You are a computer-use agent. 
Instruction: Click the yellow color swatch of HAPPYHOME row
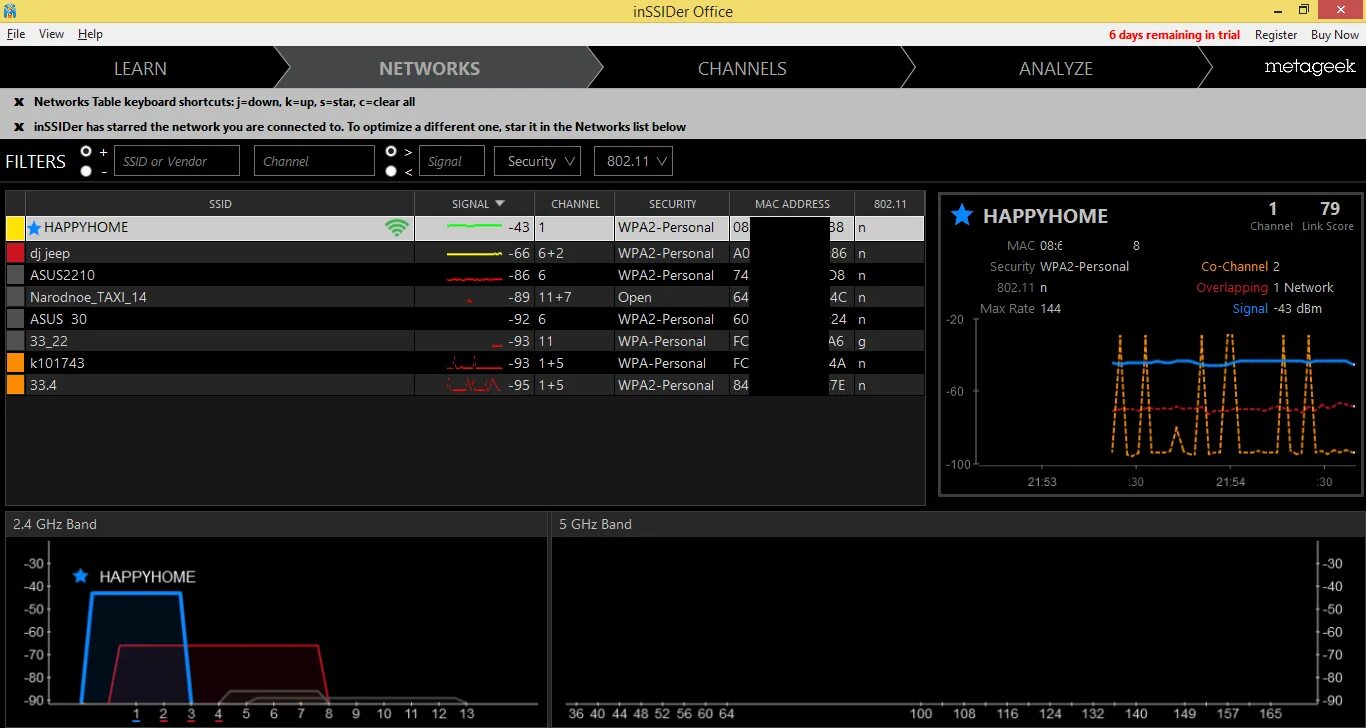pyautogui.click(x=15, y=228)
